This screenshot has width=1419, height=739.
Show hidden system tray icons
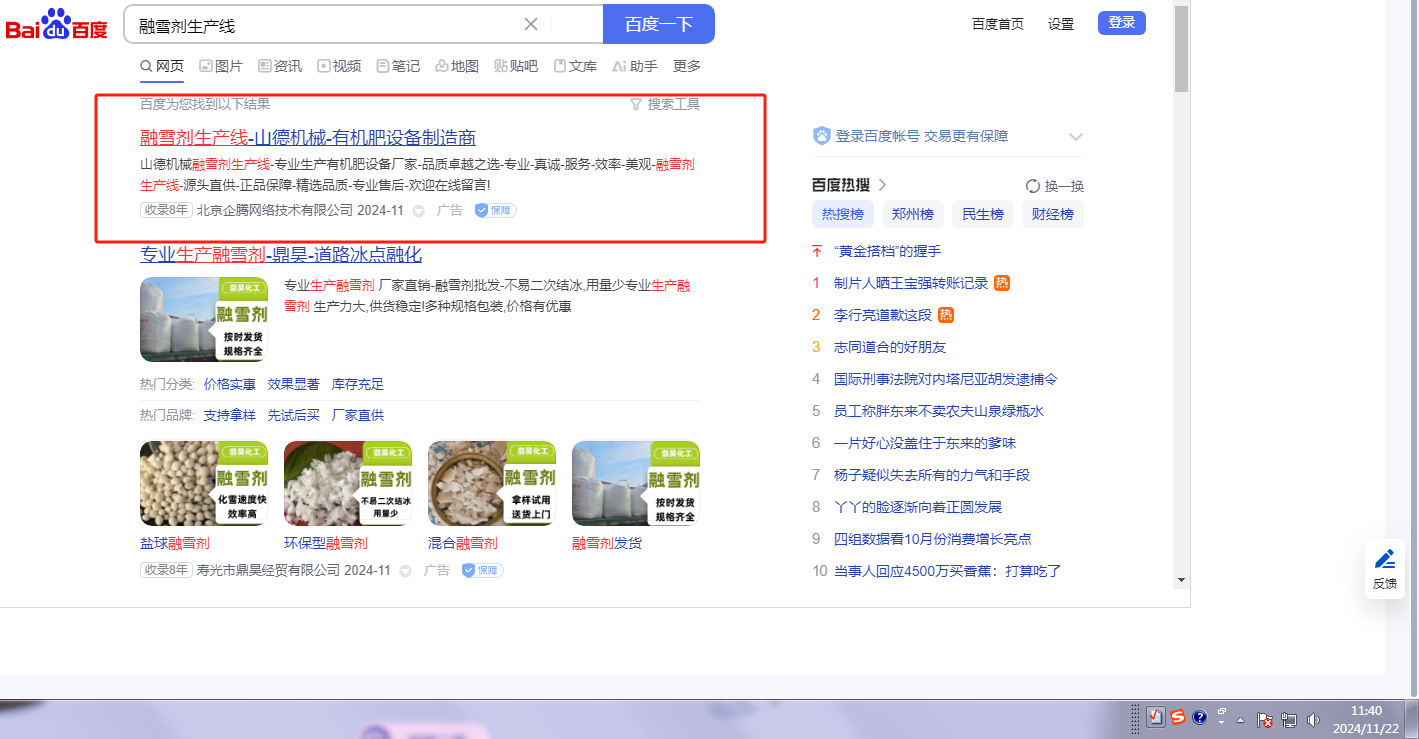1241,719
